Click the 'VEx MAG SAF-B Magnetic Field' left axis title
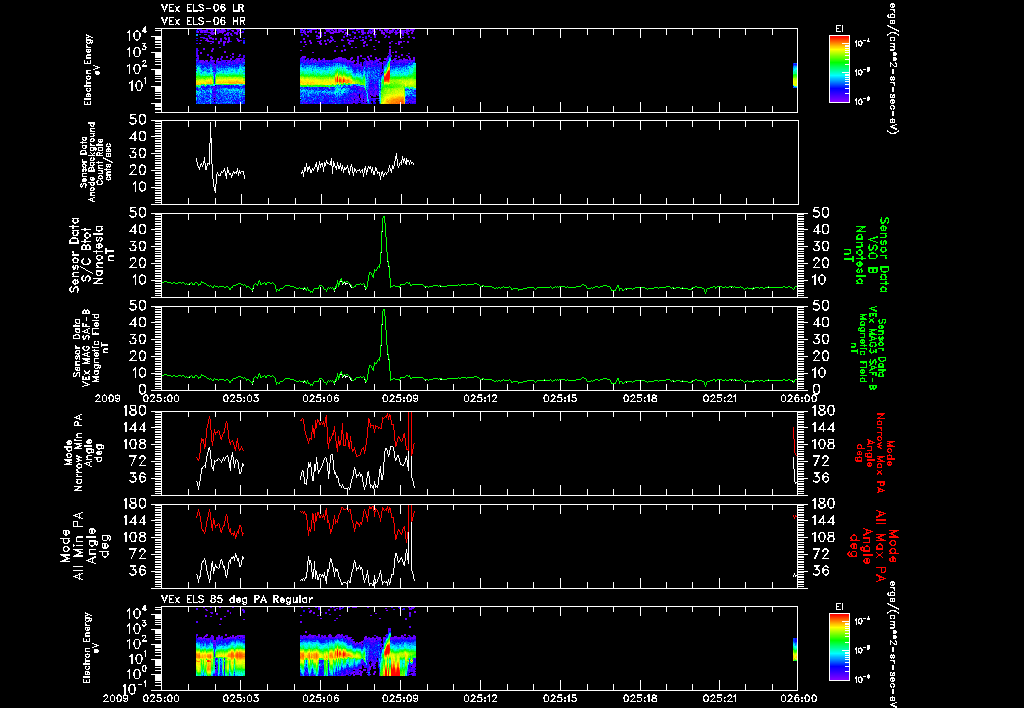Image resolution: width=1024 pixels, height=708 pixels. click(91, 347)
